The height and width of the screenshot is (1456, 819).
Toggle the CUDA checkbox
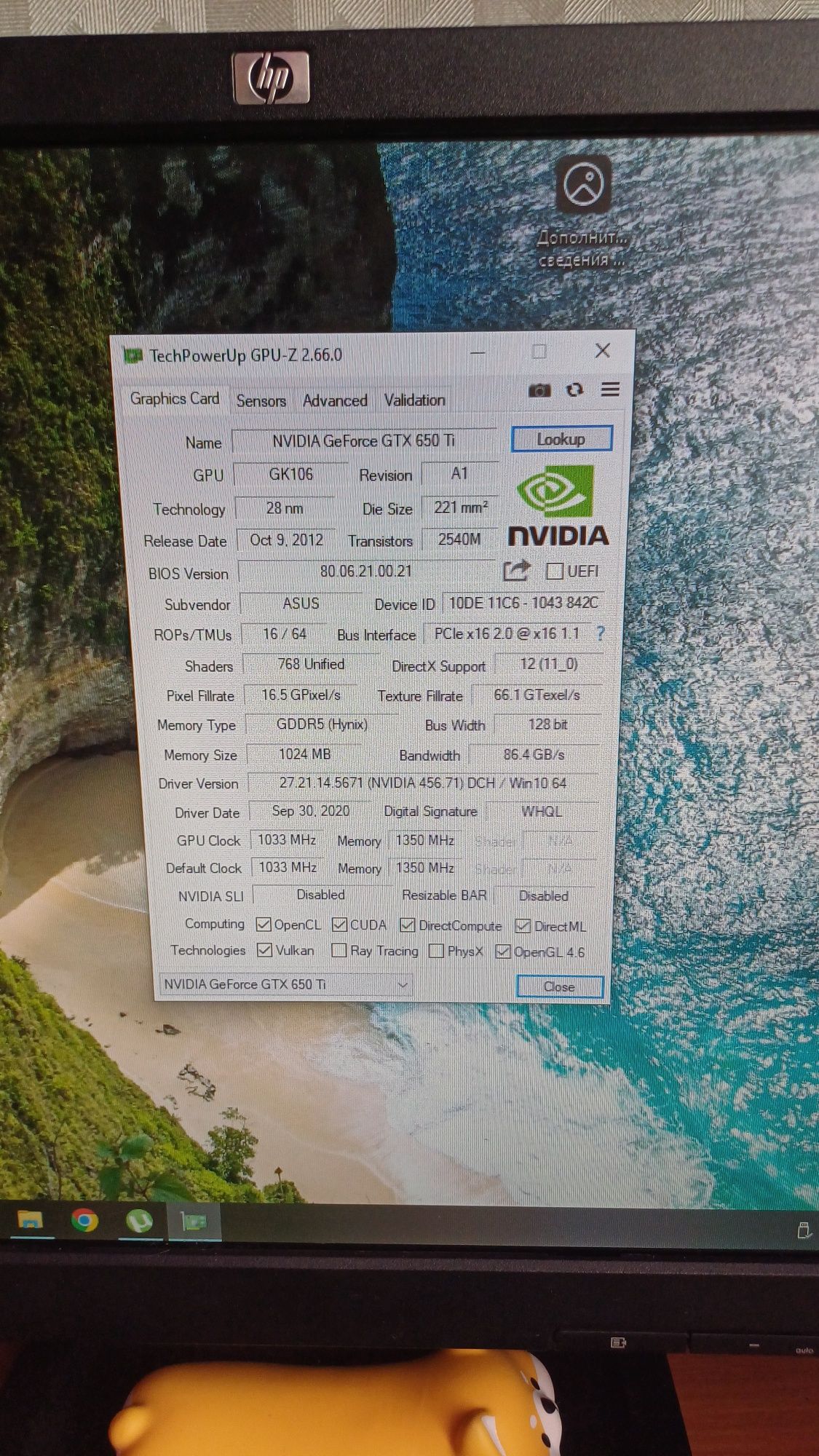coord(339,925)
